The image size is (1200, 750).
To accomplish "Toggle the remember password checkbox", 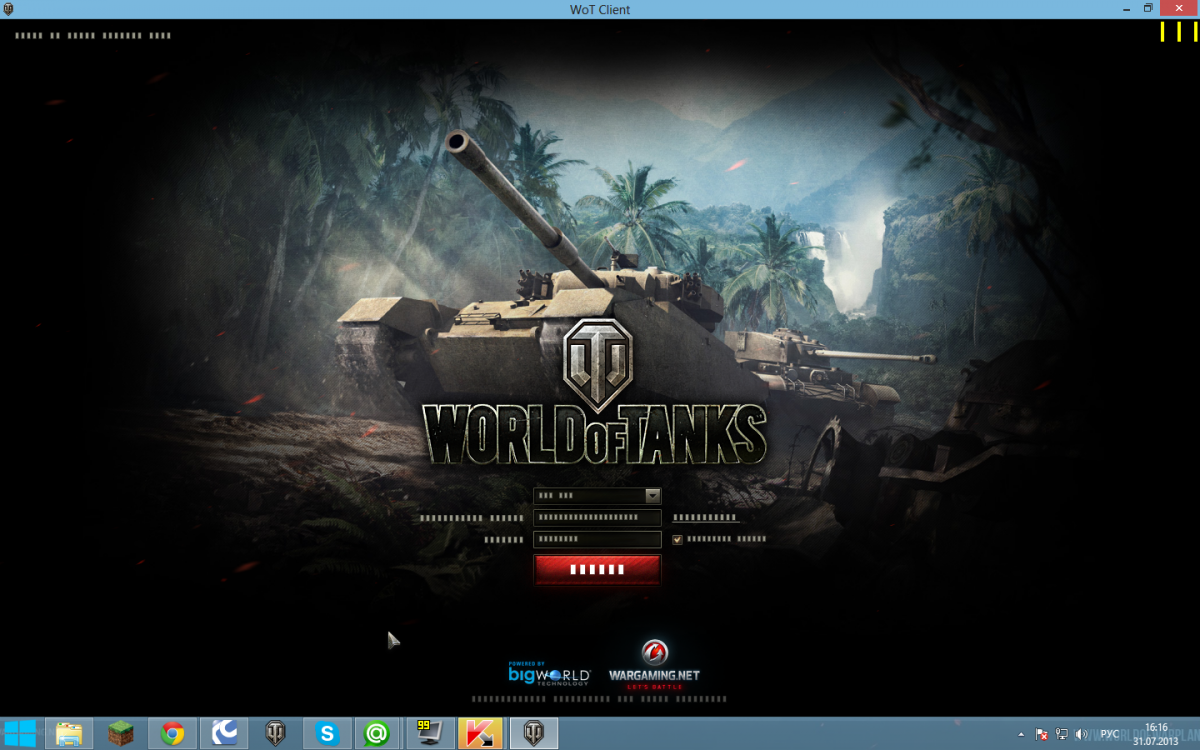I will pos(678,539).
